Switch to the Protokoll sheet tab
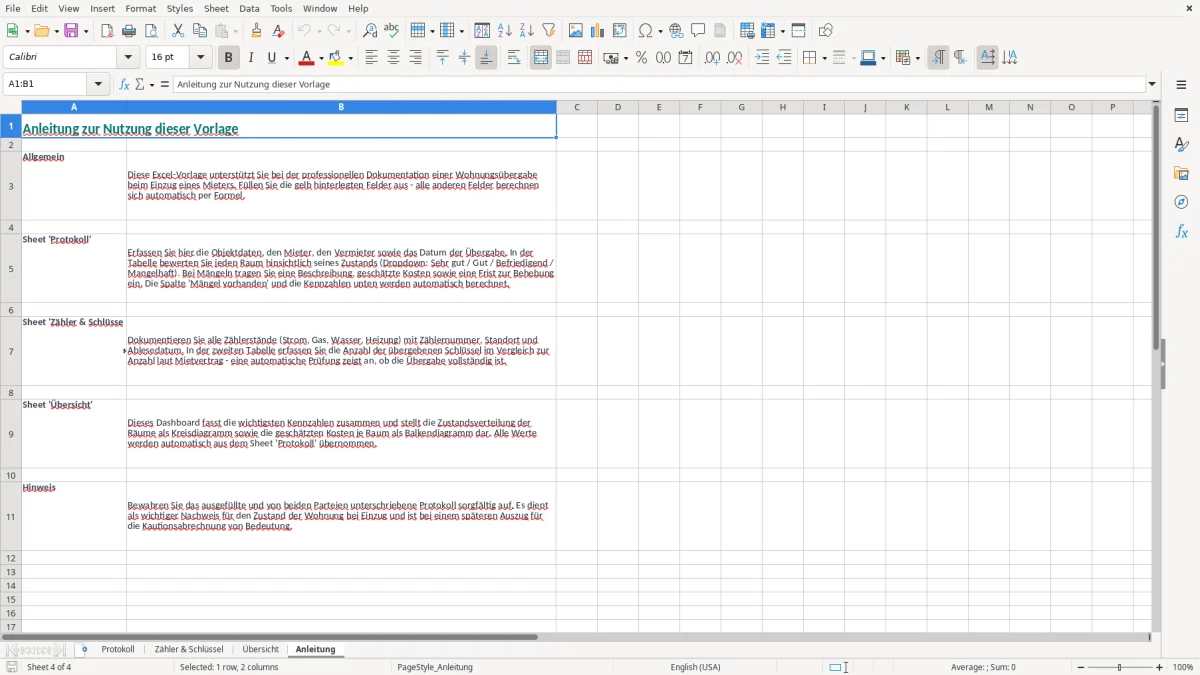The height and width of the screenshot is (675, 1200). [118, 650]
